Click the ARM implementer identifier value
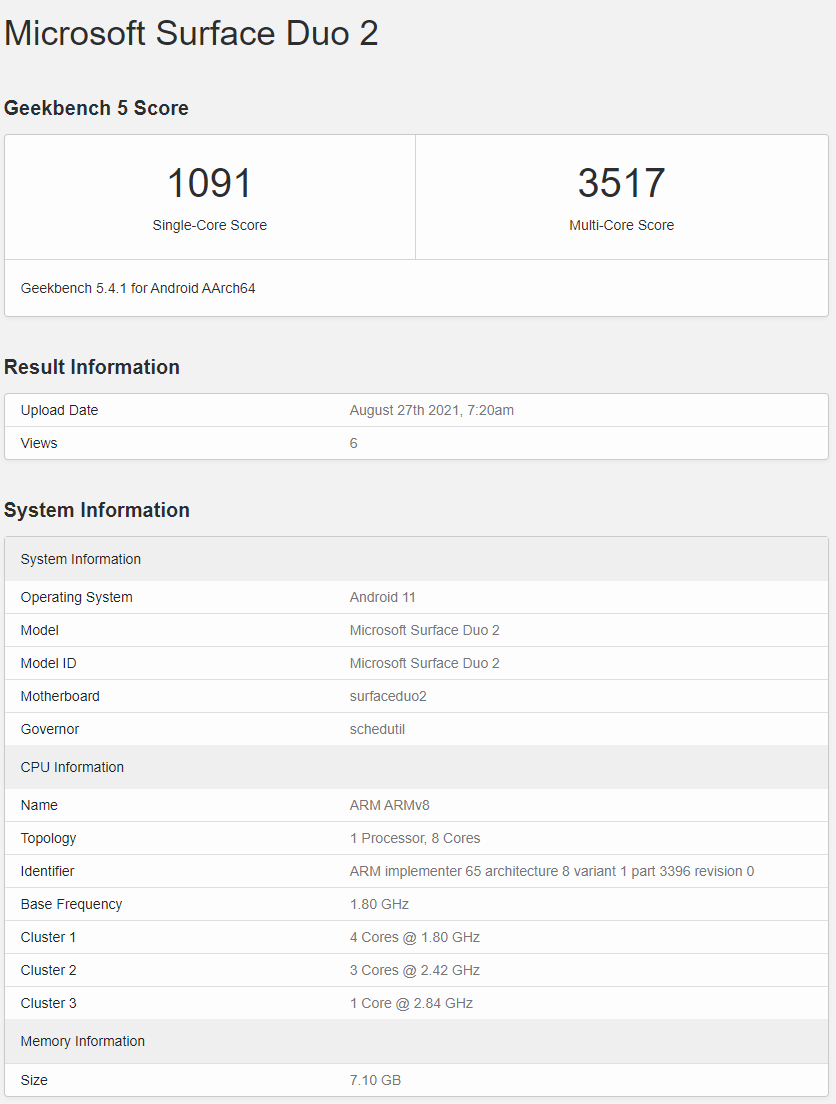The height and width of the screenshot is (1104, 836). pos(551,871)
